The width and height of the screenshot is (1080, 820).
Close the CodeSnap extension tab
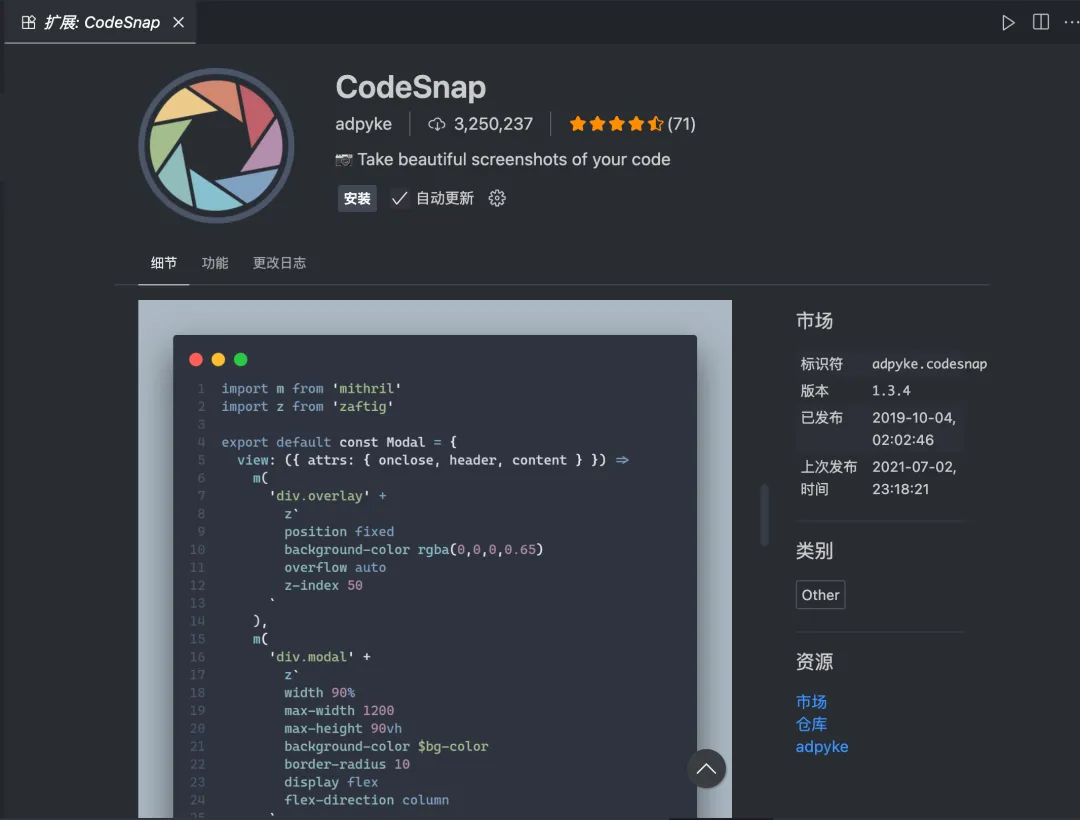[x=178, y=22]
